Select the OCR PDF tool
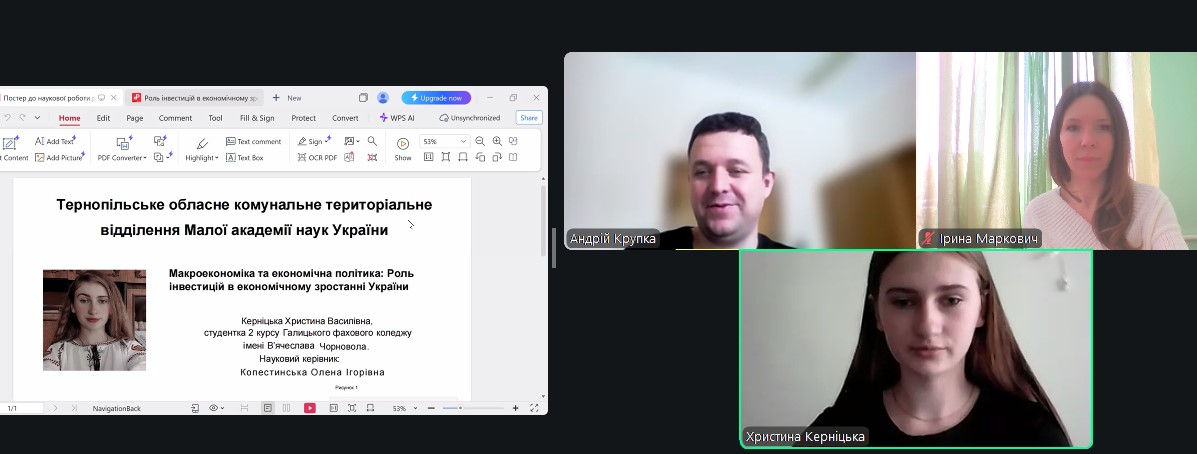 (317, 158)
